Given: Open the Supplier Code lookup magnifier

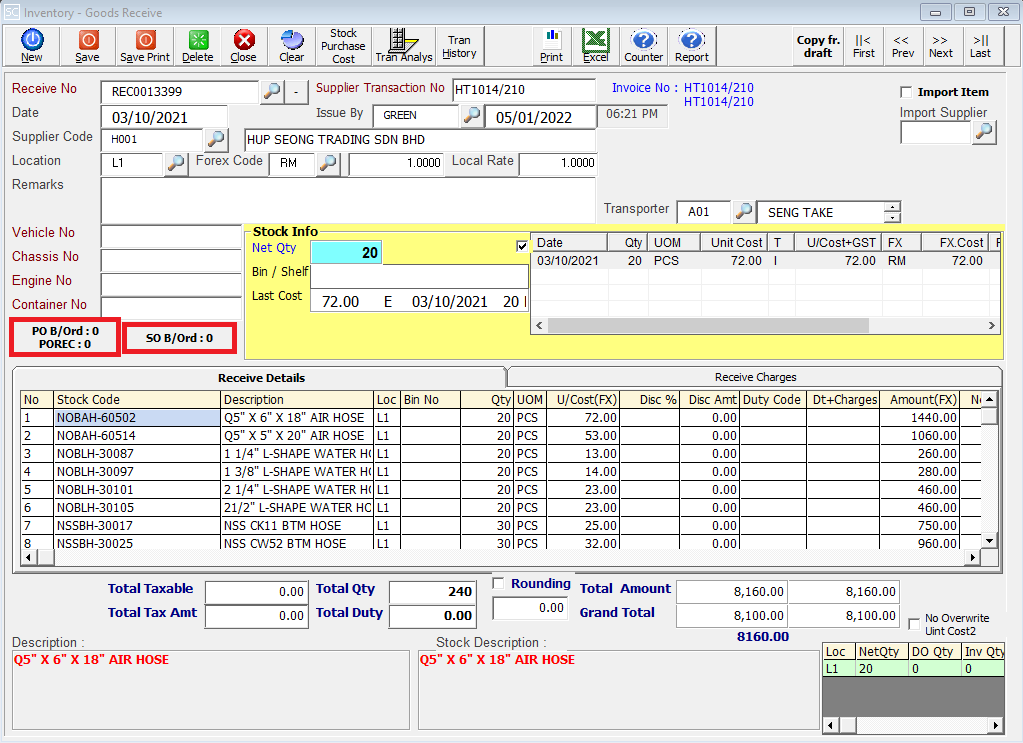Looking at the screenshot, I should [215, 139].
